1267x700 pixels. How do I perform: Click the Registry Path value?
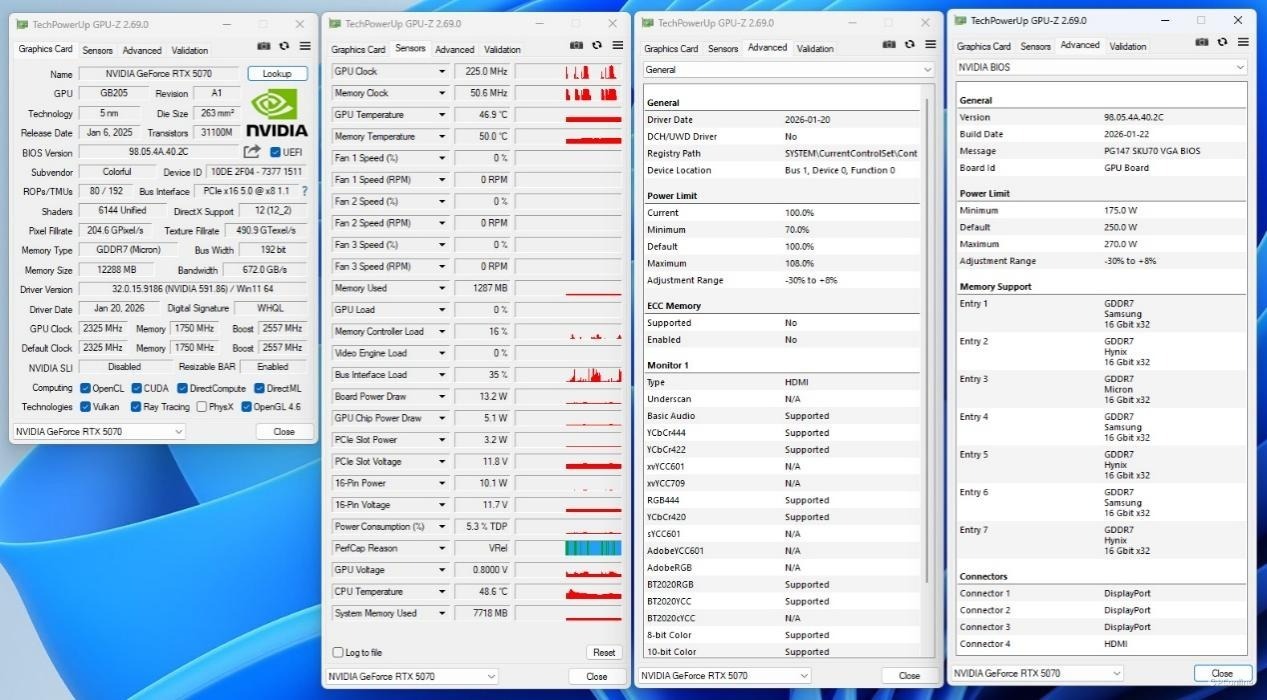(x=851, y=154)
